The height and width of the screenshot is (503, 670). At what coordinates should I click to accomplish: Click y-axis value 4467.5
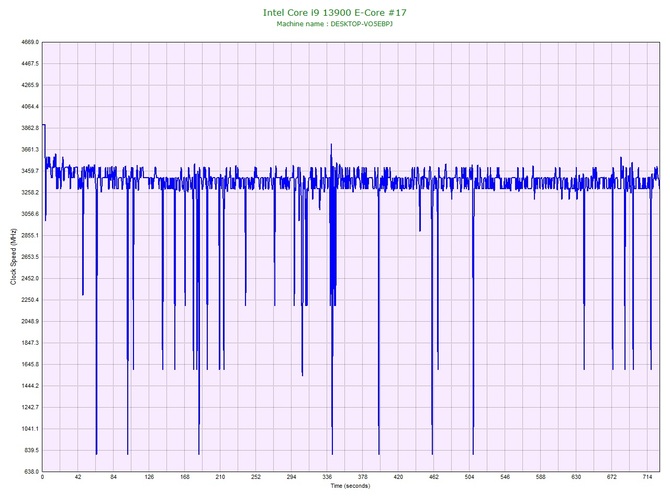30,64
